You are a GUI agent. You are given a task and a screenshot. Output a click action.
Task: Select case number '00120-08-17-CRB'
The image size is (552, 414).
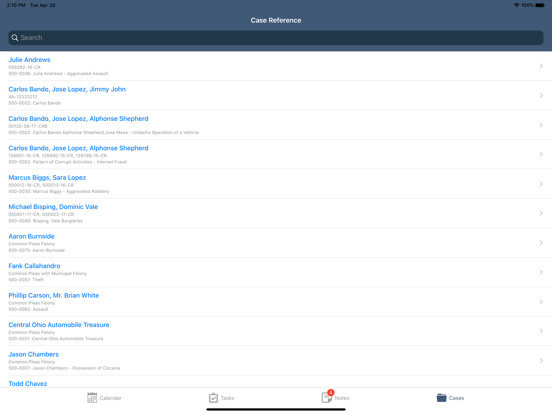(x=28, y=126)
